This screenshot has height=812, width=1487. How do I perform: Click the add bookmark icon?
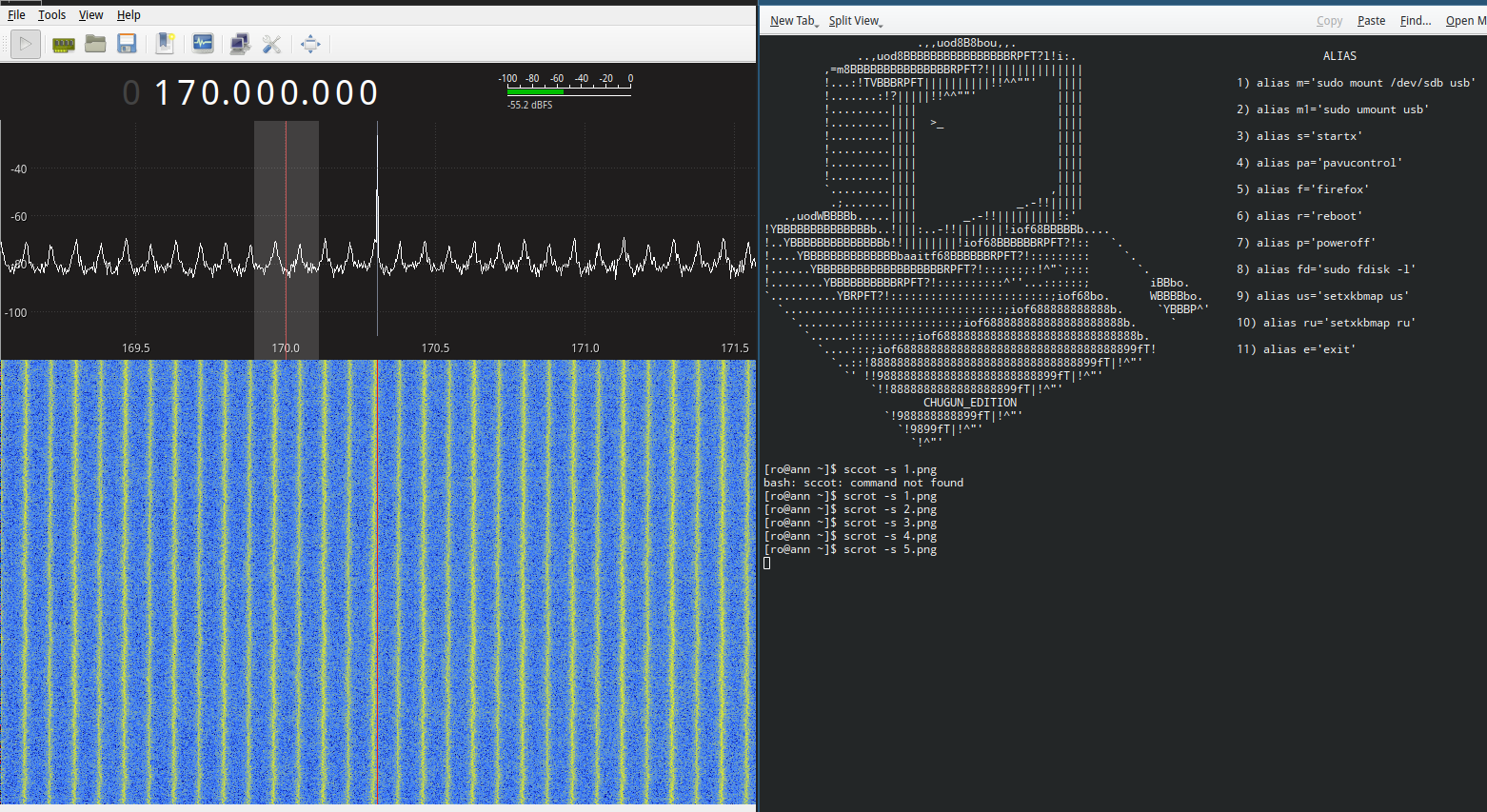pyautogui.click(x=165, y=44)
